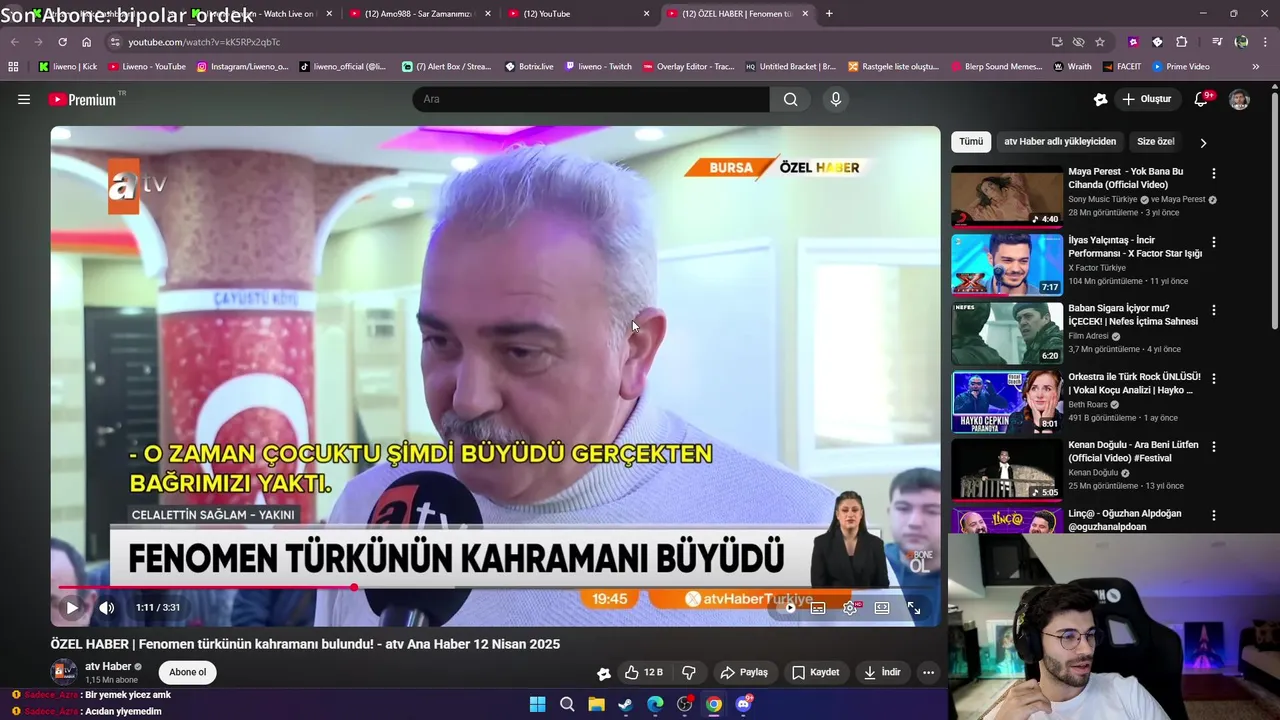Open Kenan Doğulu Ara Beni Lütfen title
The image size is (1280, 720).
pyautogui.click(x=1133, y=452)
